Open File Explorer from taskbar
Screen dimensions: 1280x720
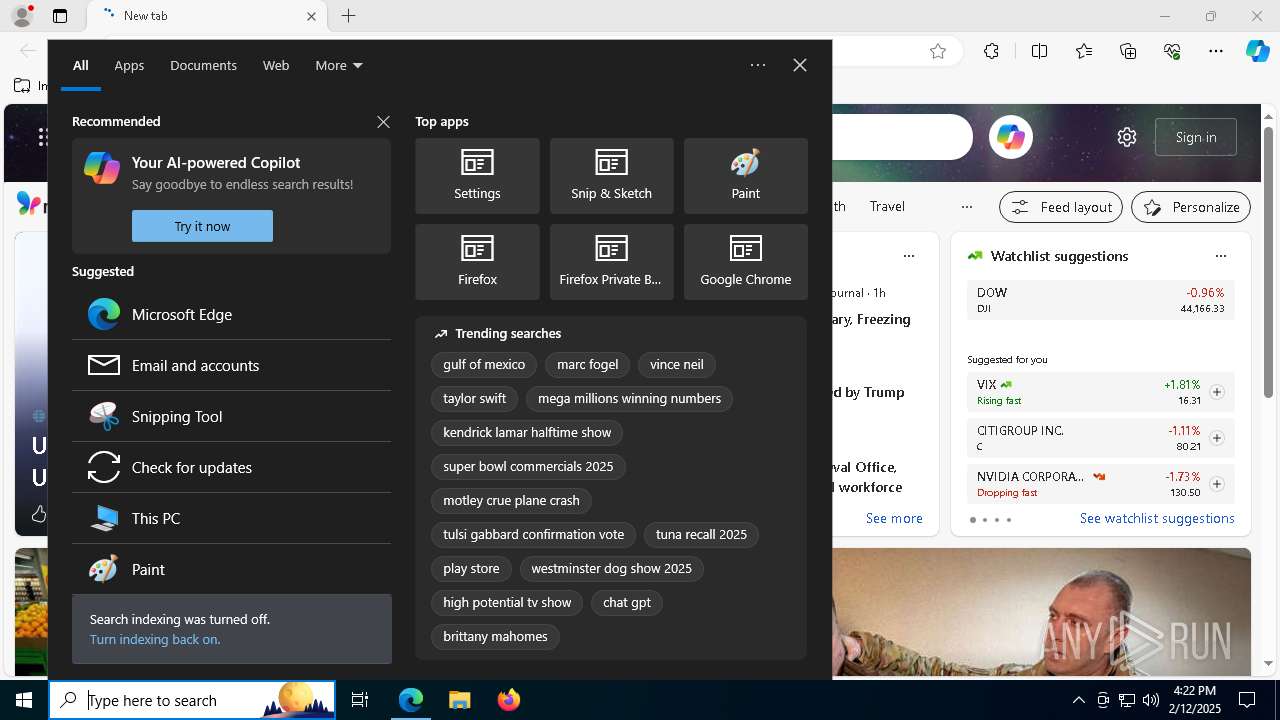(x=459, y=700)
